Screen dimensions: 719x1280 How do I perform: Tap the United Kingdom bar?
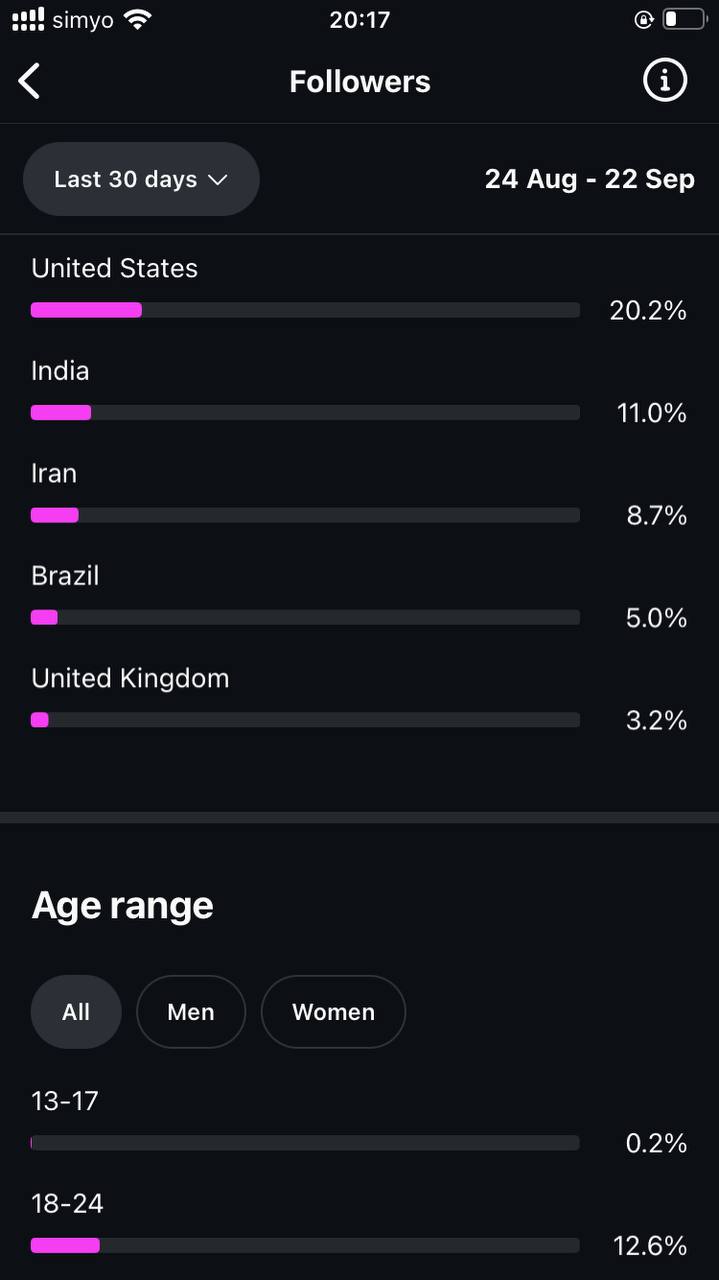pyautogui.click(x=305, y=720)
